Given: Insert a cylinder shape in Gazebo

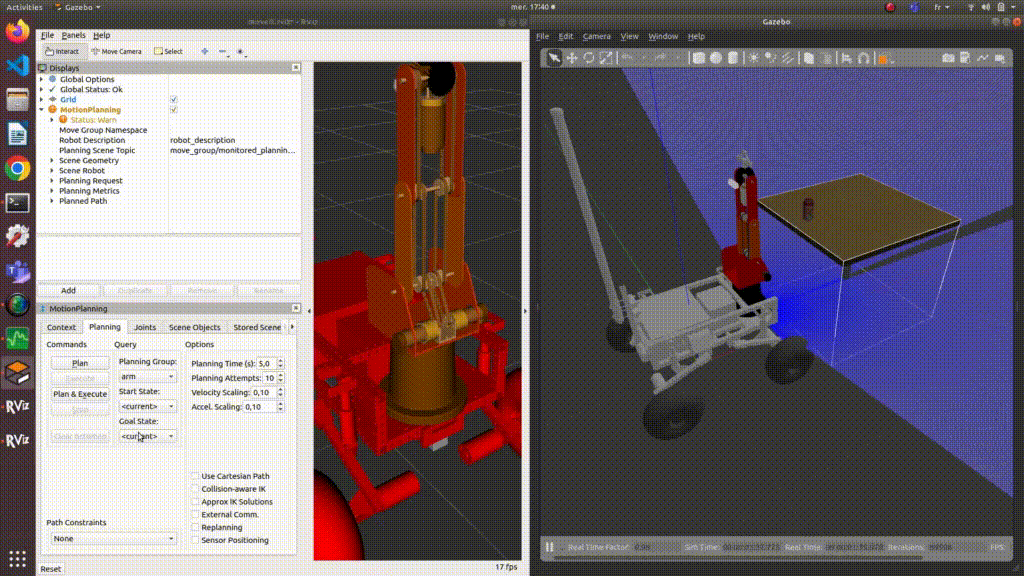Looking at the screenshot, I should (x=733, y=58).
